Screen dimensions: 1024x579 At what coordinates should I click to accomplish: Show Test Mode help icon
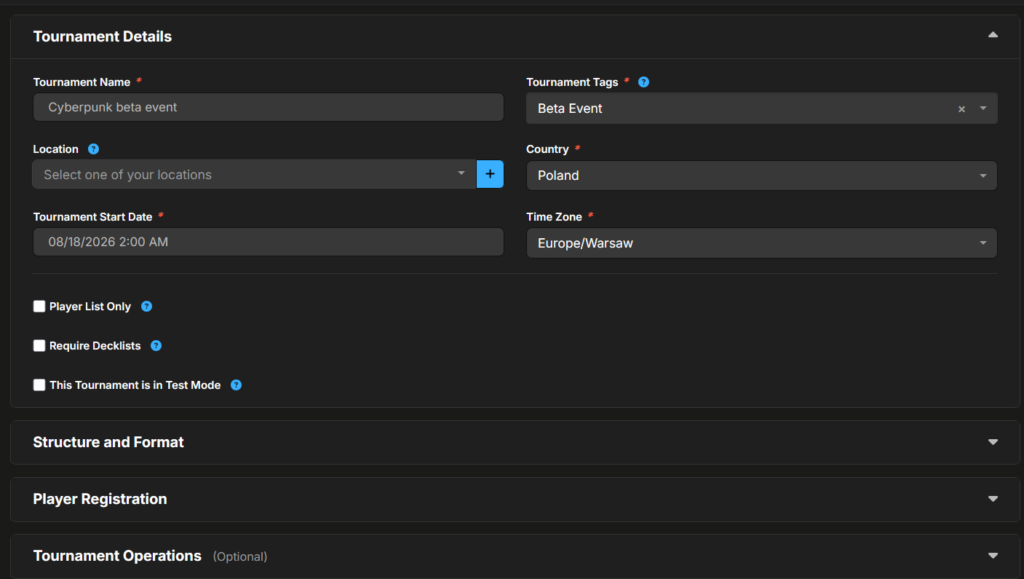click(x=236, y=385)
